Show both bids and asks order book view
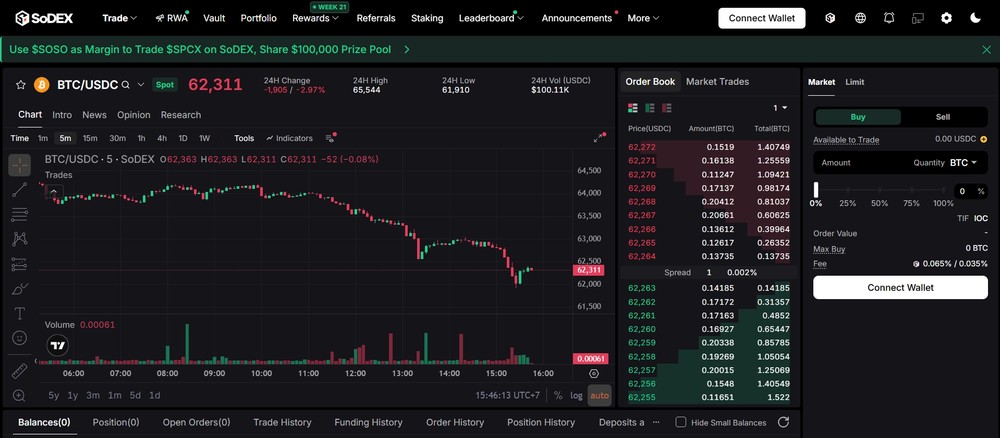 [x=633, y=108]
